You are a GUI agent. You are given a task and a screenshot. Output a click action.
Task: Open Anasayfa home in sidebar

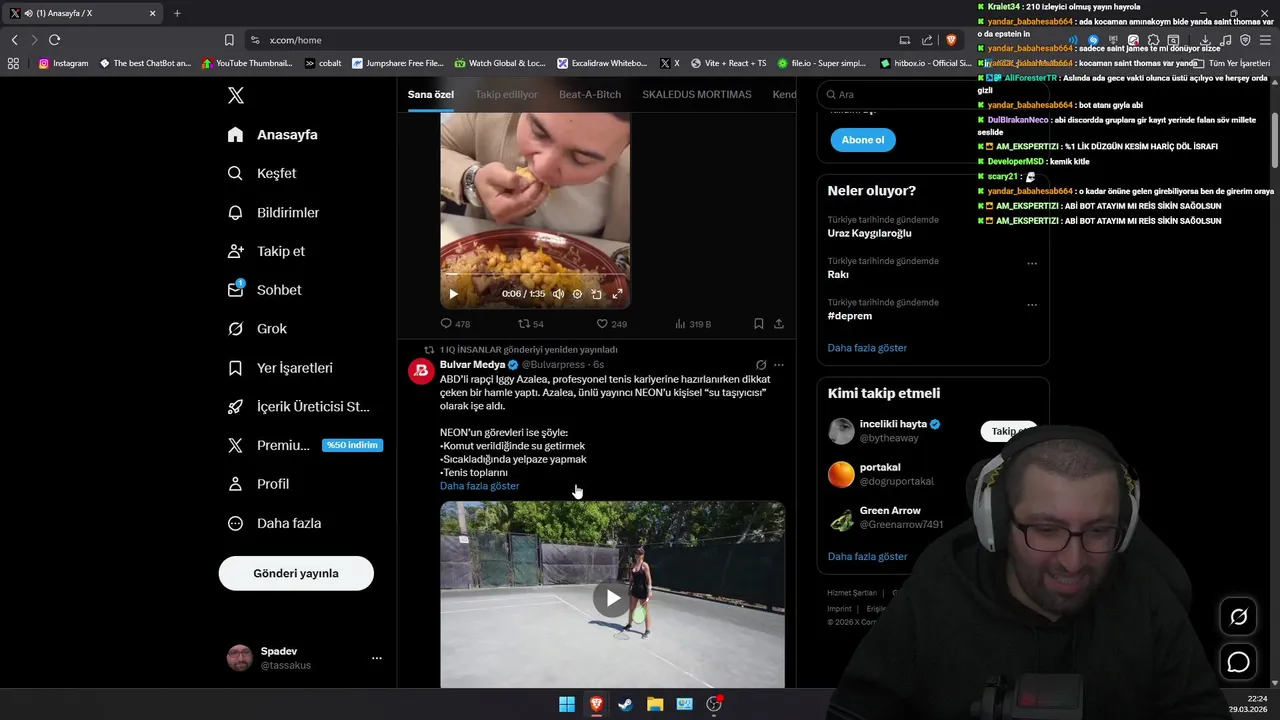(x=273, y=134)
